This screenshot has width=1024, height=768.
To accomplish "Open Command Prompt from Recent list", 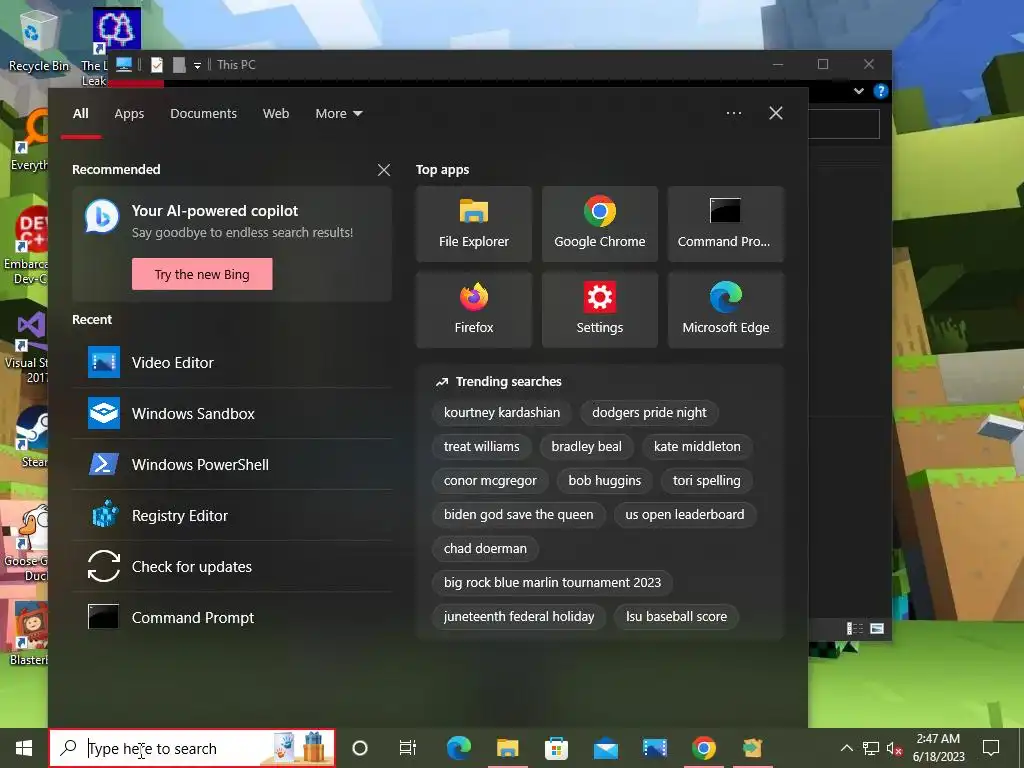I will (232, 617).
